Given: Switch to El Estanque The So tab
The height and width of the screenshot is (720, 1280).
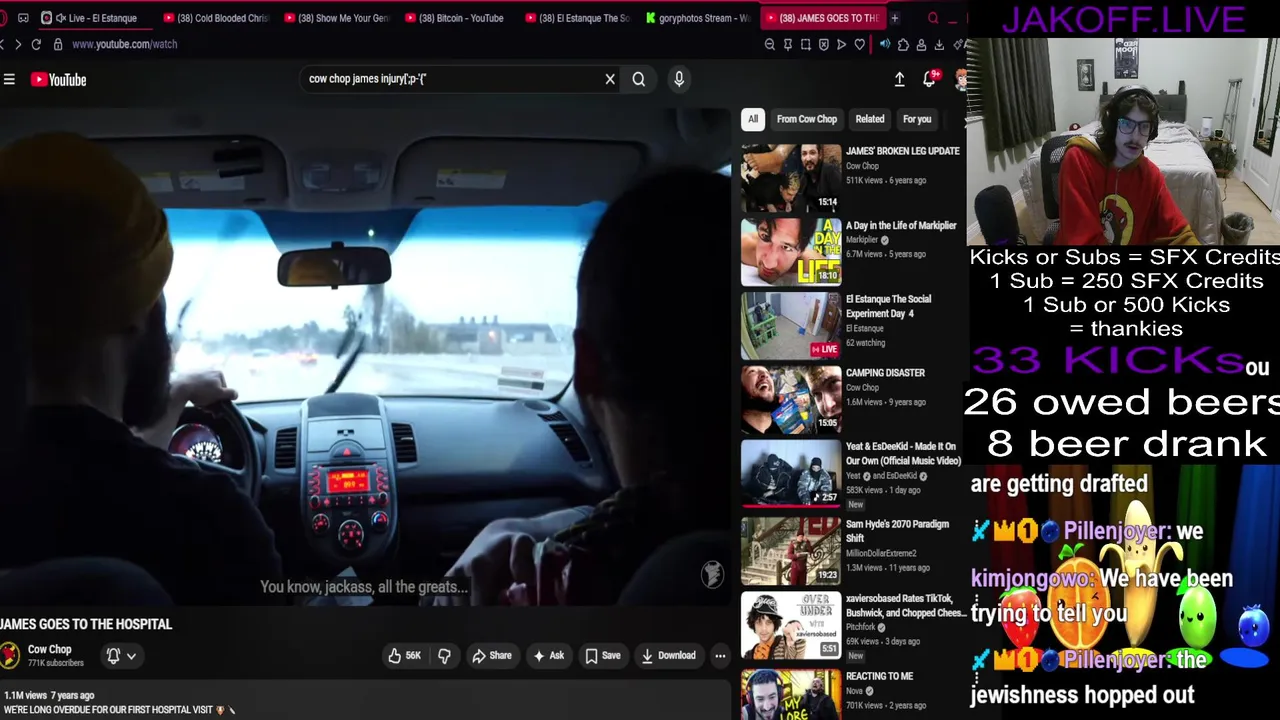Looking at the screenshot, I should (x=578, y=18).
